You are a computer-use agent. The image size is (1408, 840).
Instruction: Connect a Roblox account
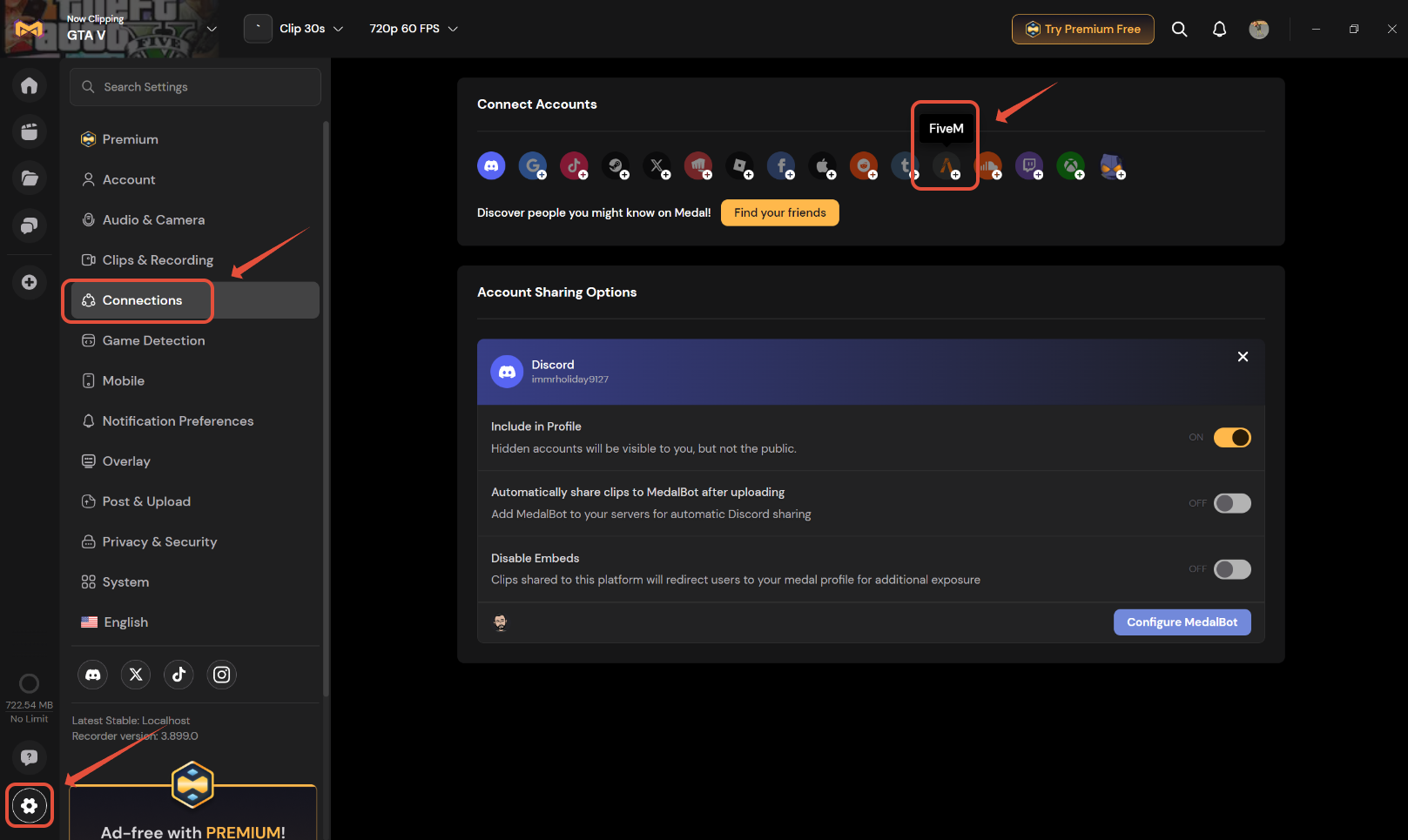(x=739, y=165)
